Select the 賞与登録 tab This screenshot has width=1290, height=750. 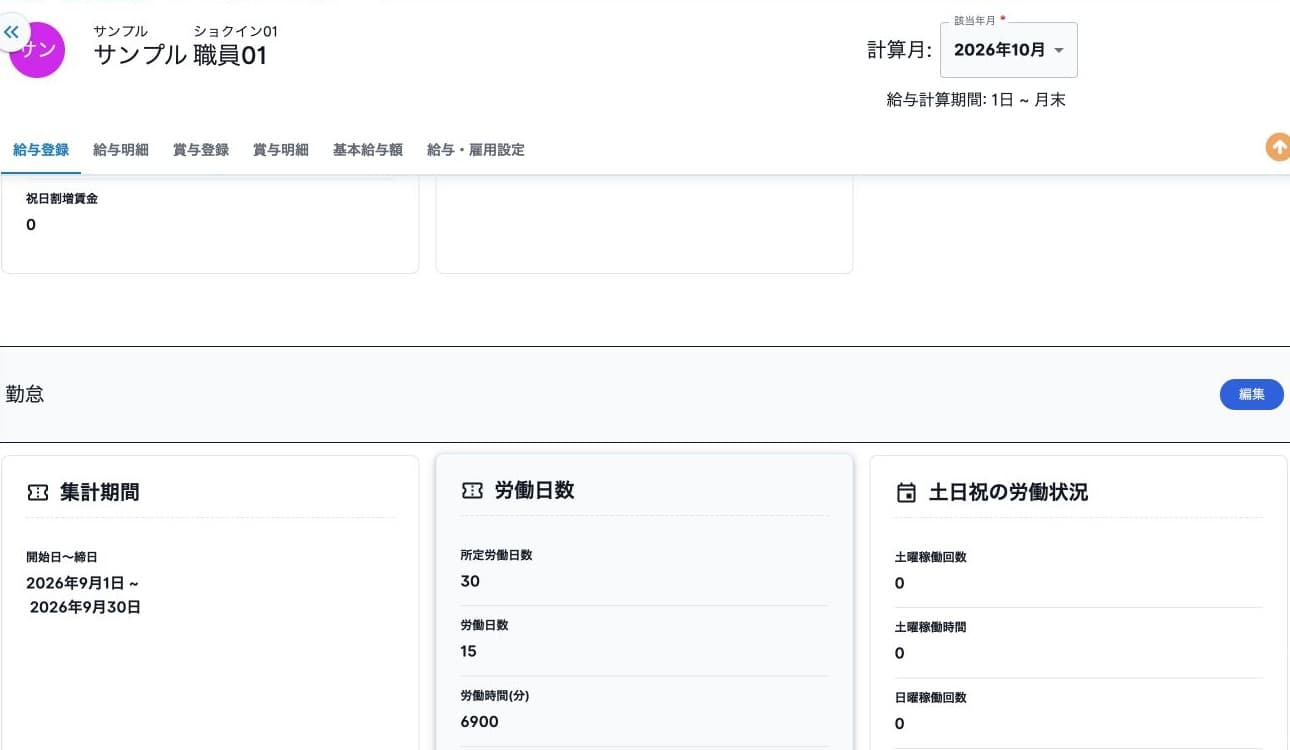[x=201, y=150]
